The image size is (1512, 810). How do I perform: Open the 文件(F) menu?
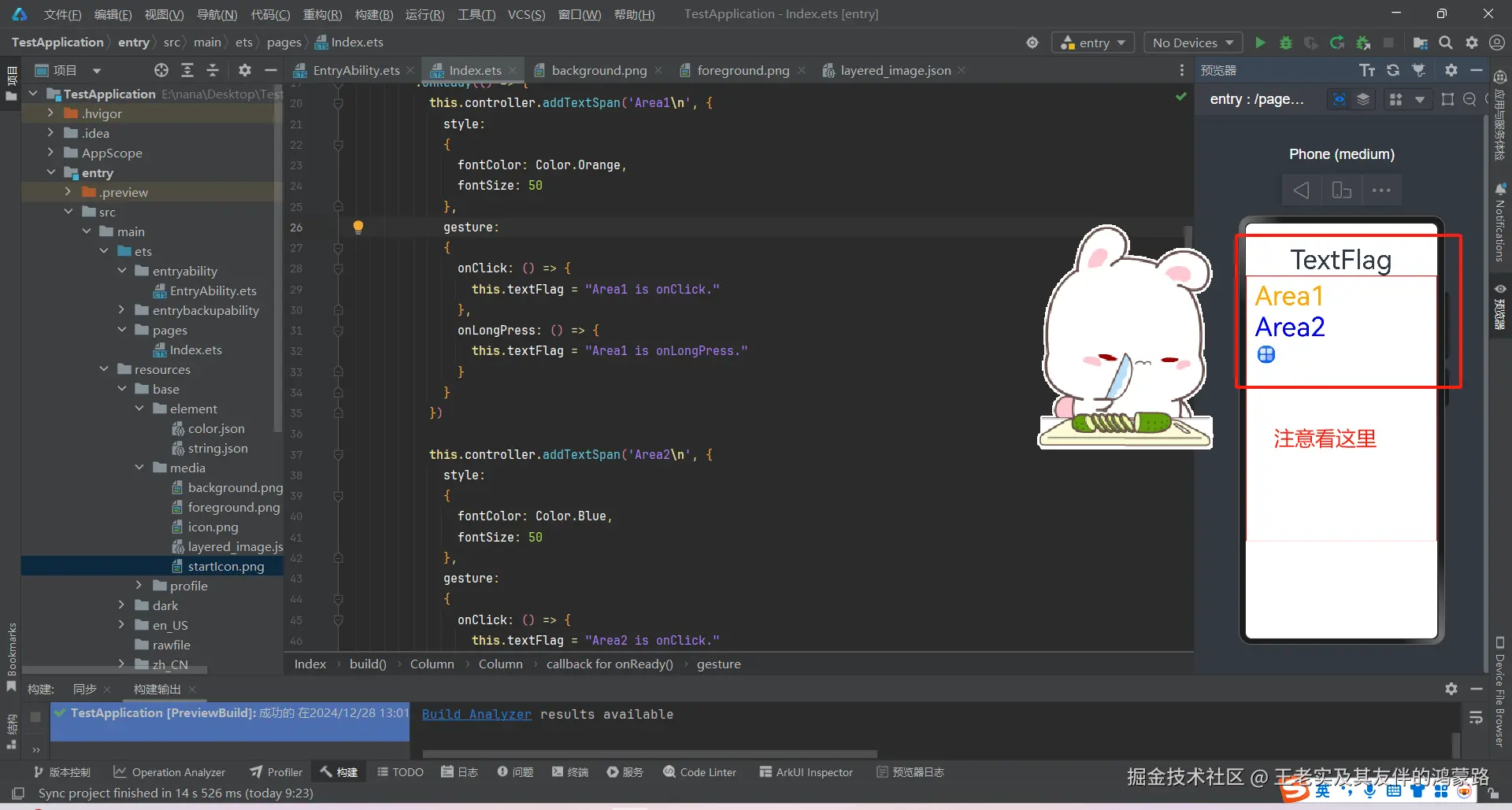[x=62, y=14]
